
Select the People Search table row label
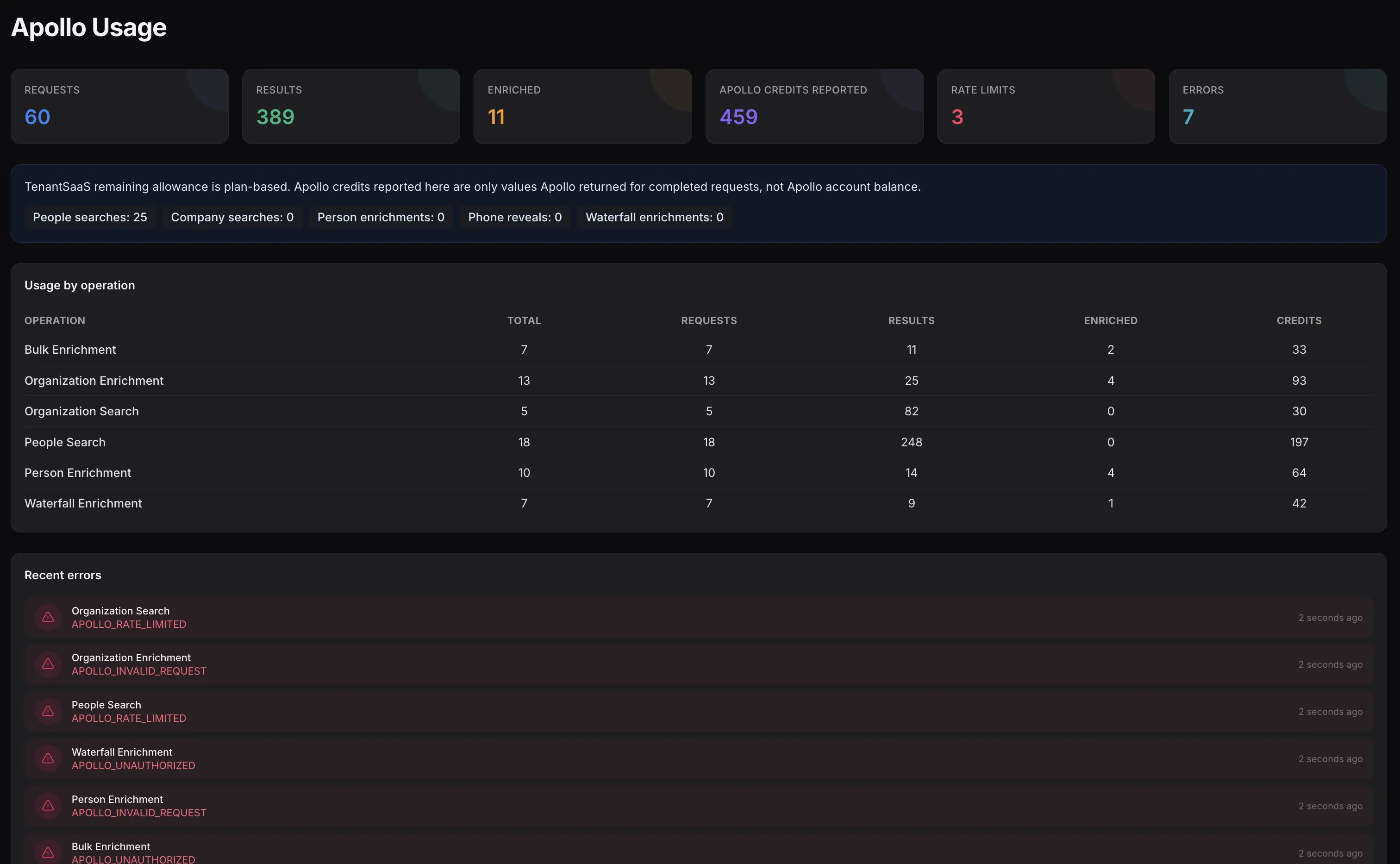[65, 442]
